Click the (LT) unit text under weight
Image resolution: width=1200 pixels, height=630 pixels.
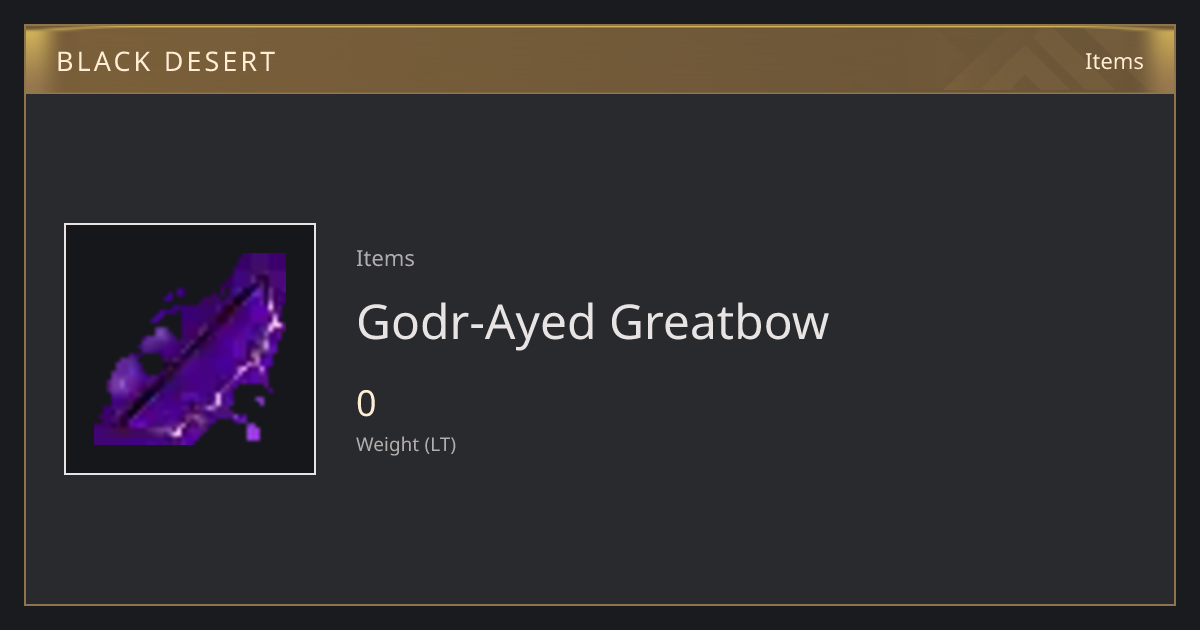pos(441,444)
